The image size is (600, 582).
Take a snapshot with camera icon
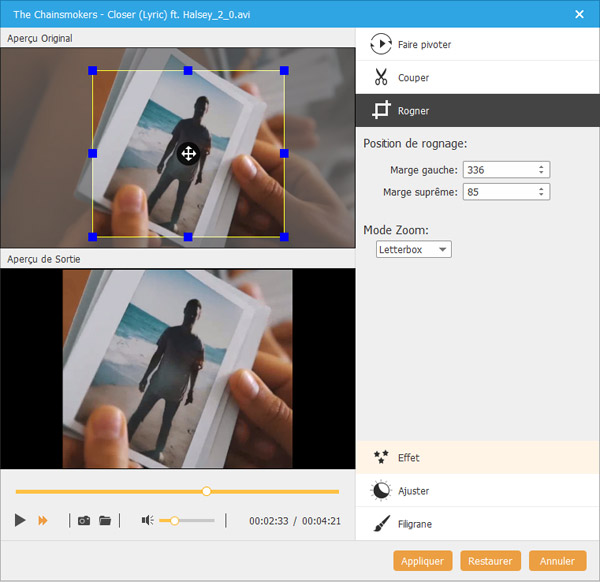point(84,520)
